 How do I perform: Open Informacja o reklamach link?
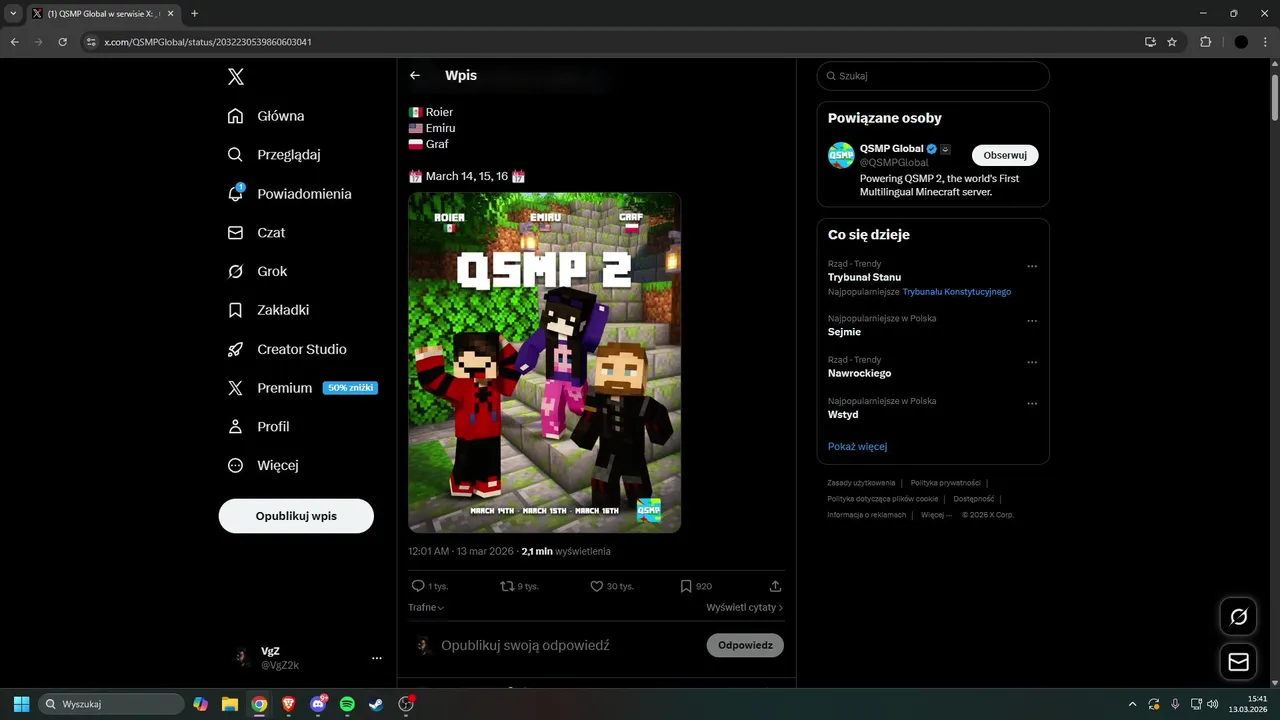(866, 515)
